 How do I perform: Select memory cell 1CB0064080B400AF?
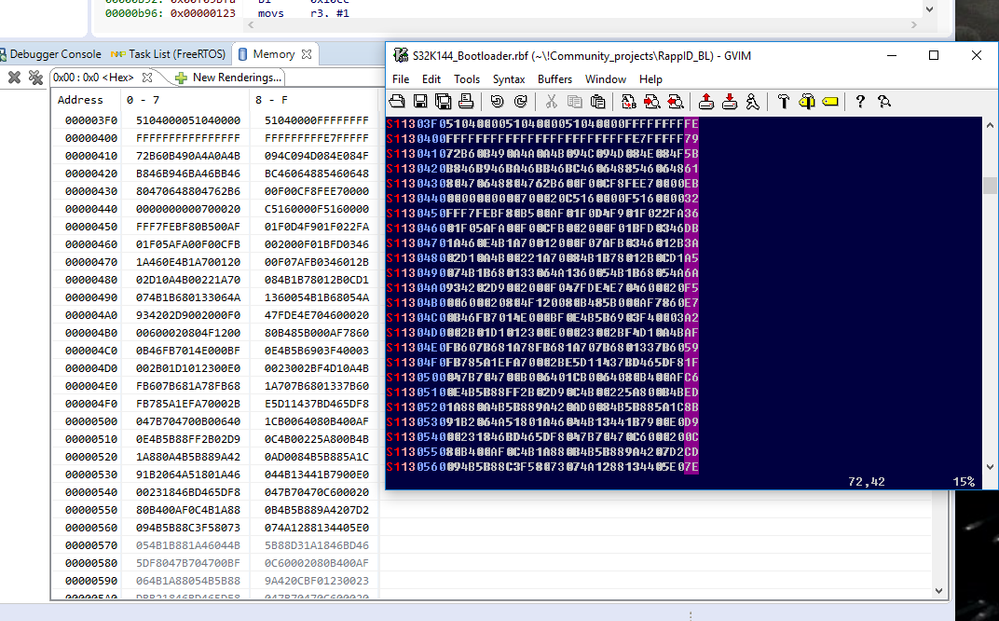tap(317, 421)
